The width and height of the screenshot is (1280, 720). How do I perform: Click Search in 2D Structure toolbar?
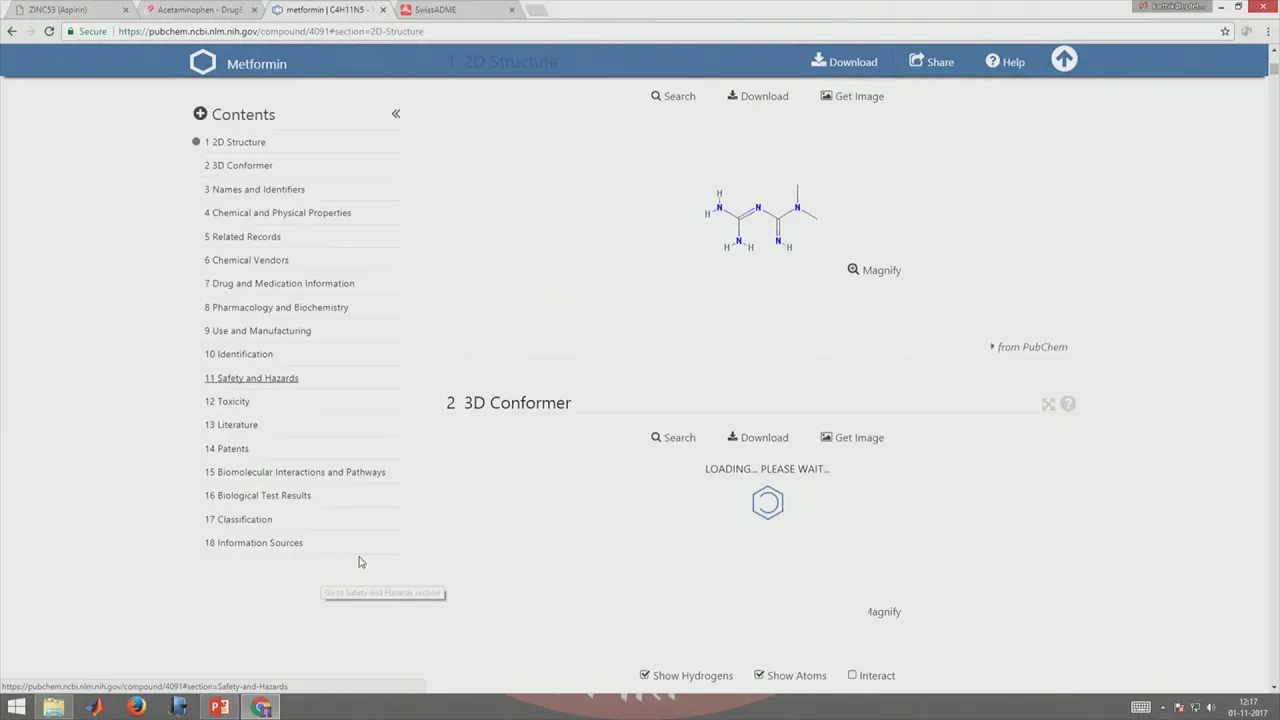(x=673, y=96)
